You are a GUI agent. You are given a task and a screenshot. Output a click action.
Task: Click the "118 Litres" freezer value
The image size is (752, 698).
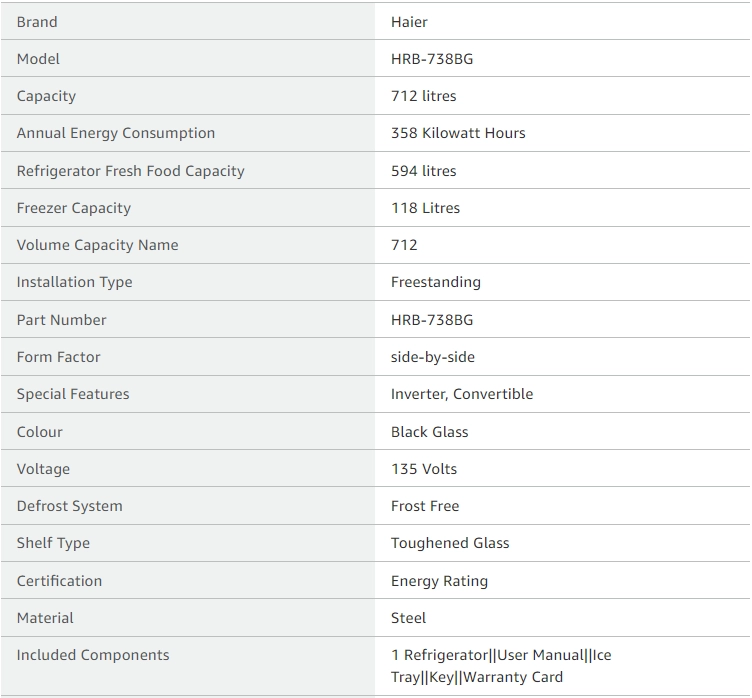(x=425, y=208)
